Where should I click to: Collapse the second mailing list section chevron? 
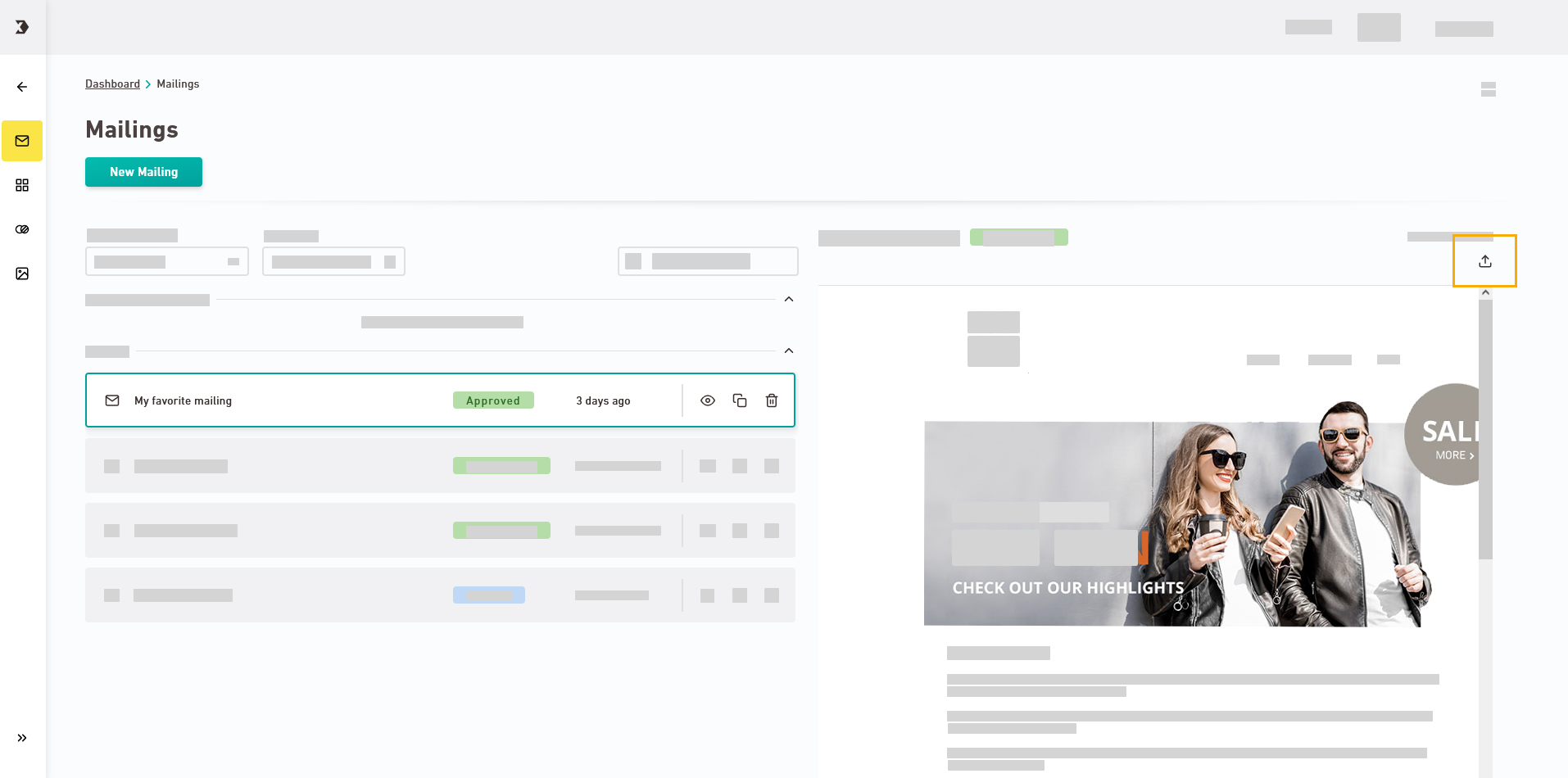[x=789, y=351]
